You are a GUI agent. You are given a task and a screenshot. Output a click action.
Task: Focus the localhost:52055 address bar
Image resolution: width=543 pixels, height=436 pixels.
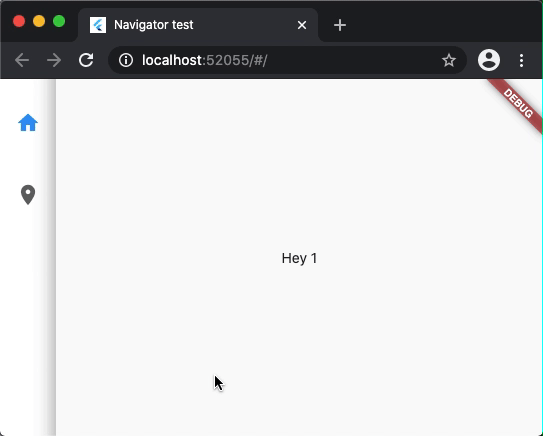(x=287, y=60)
